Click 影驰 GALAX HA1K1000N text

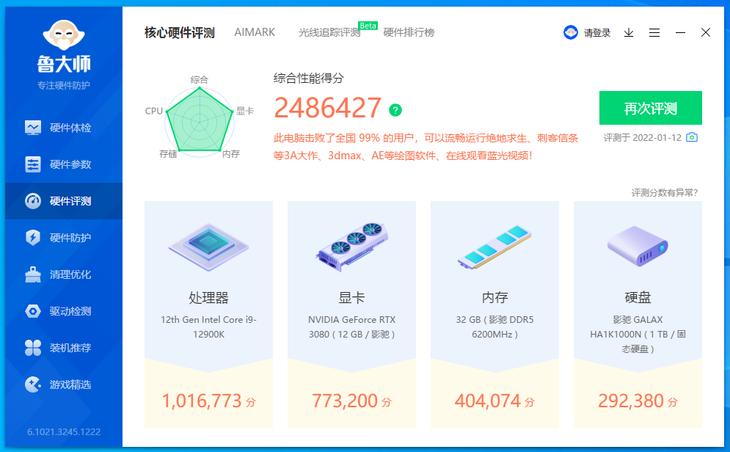click(x=637, y=334)
